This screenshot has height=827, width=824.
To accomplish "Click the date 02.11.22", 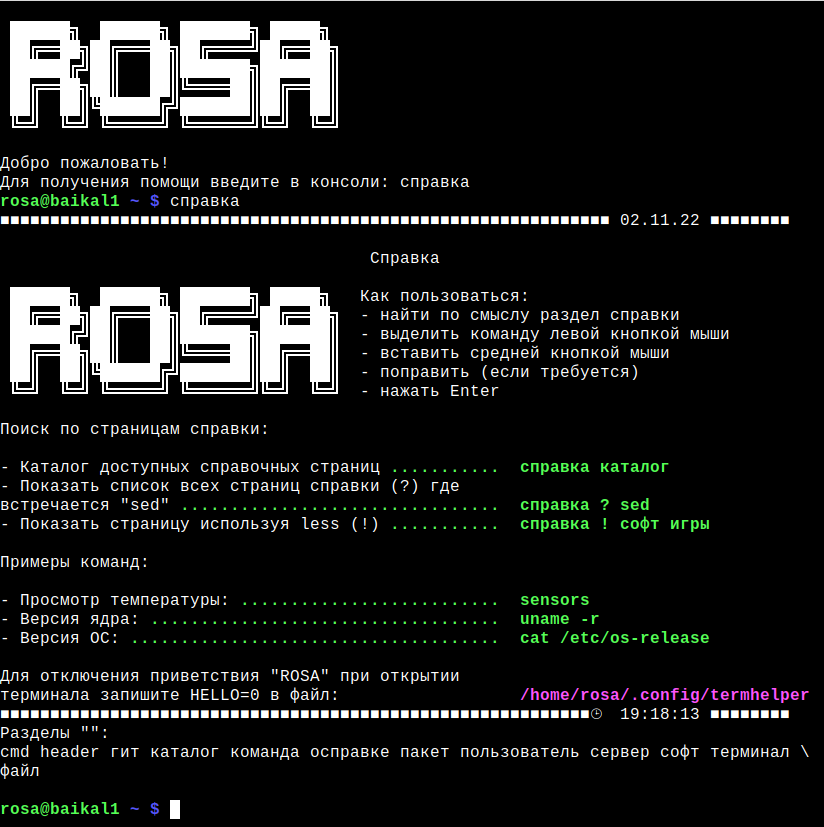I will click(x=659, y=220).
